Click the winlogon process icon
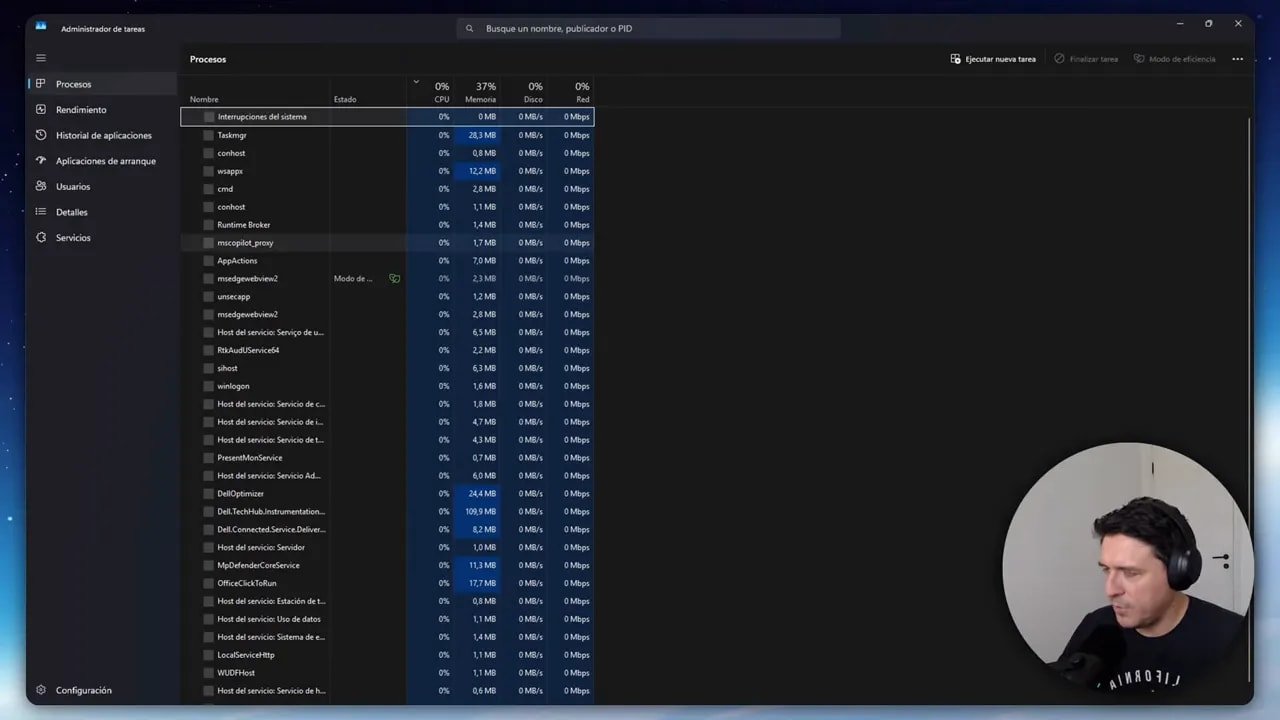 point(209,386)
